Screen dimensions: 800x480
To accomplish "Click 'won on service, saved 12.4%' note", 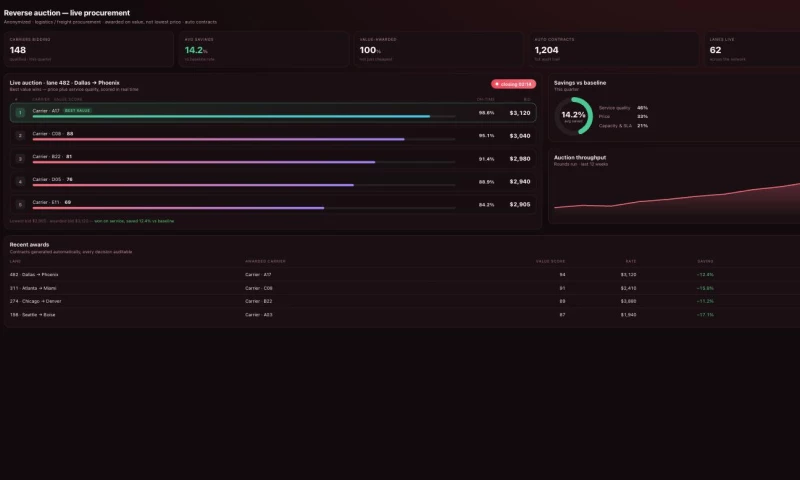I will click(x=134, y=221).
